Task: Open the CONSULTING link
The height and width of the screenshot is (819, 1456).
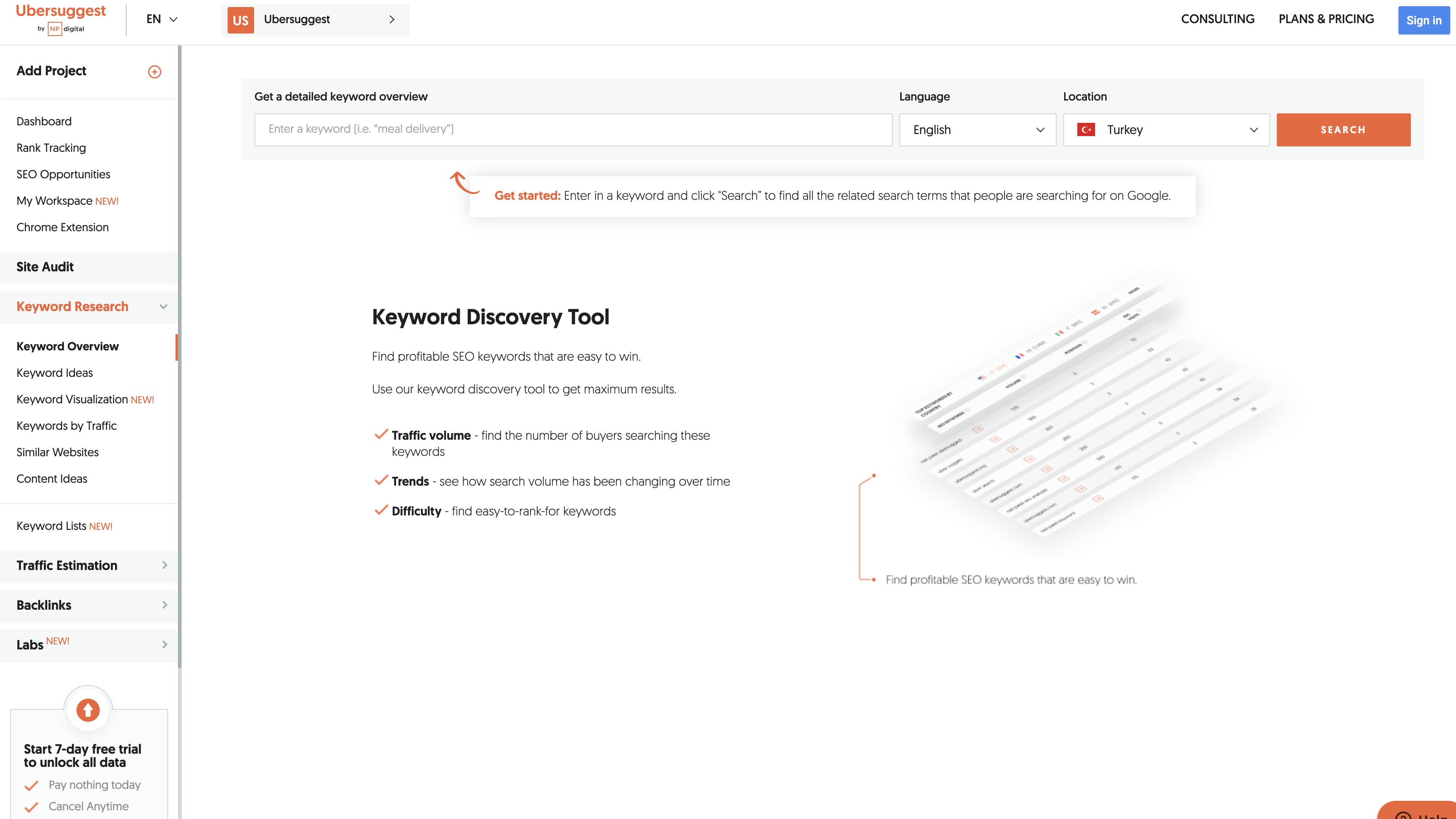Action: [x=1218, y=19]
